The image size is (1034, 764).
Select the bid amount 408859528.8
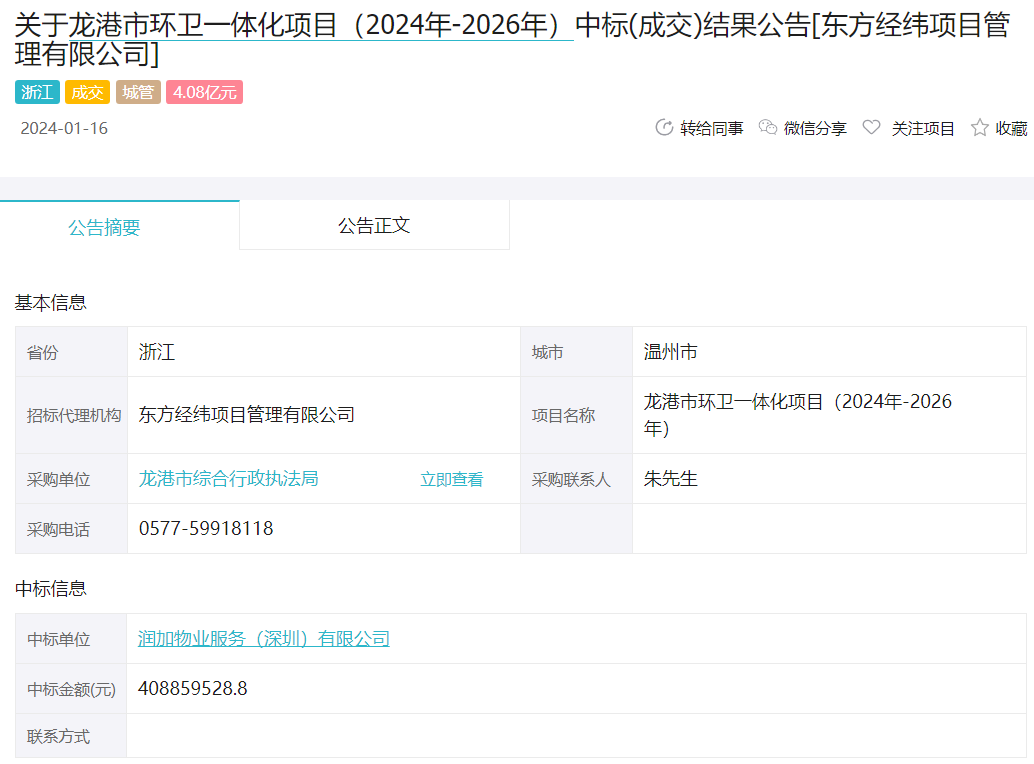click(193, 689)
